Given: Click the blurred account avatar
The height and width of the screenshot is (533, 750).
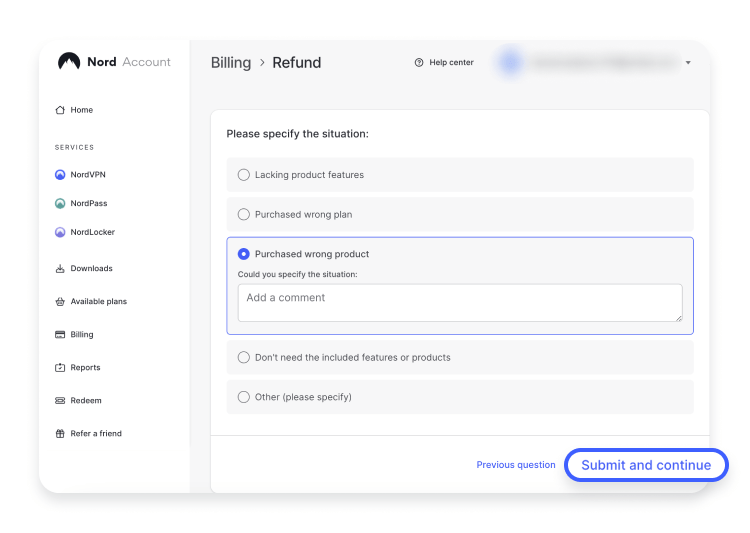Looking at the screenshot, I should (511, 62).
